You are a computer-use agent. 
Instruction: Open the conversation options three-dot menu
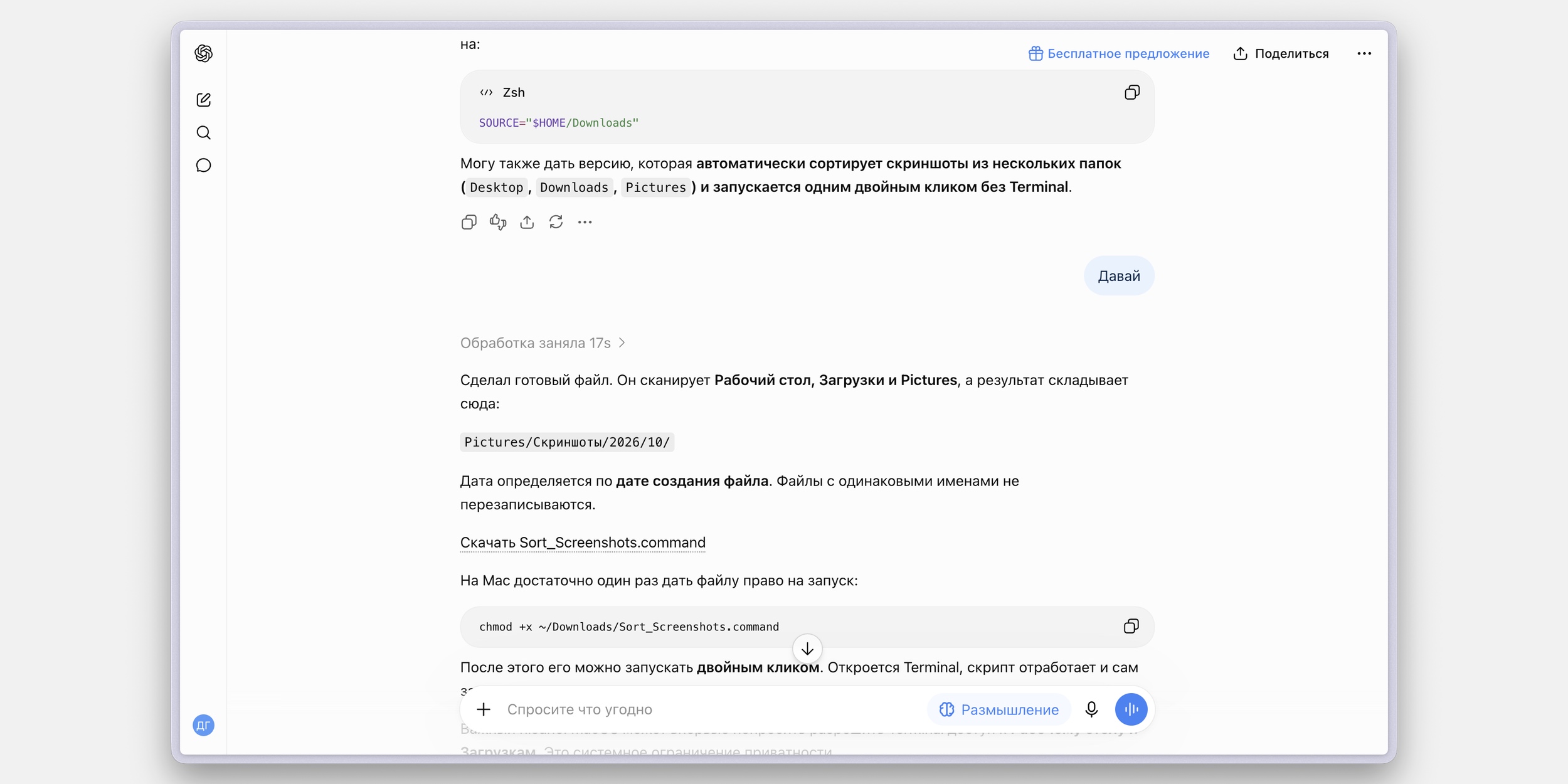pos(1364,53)
